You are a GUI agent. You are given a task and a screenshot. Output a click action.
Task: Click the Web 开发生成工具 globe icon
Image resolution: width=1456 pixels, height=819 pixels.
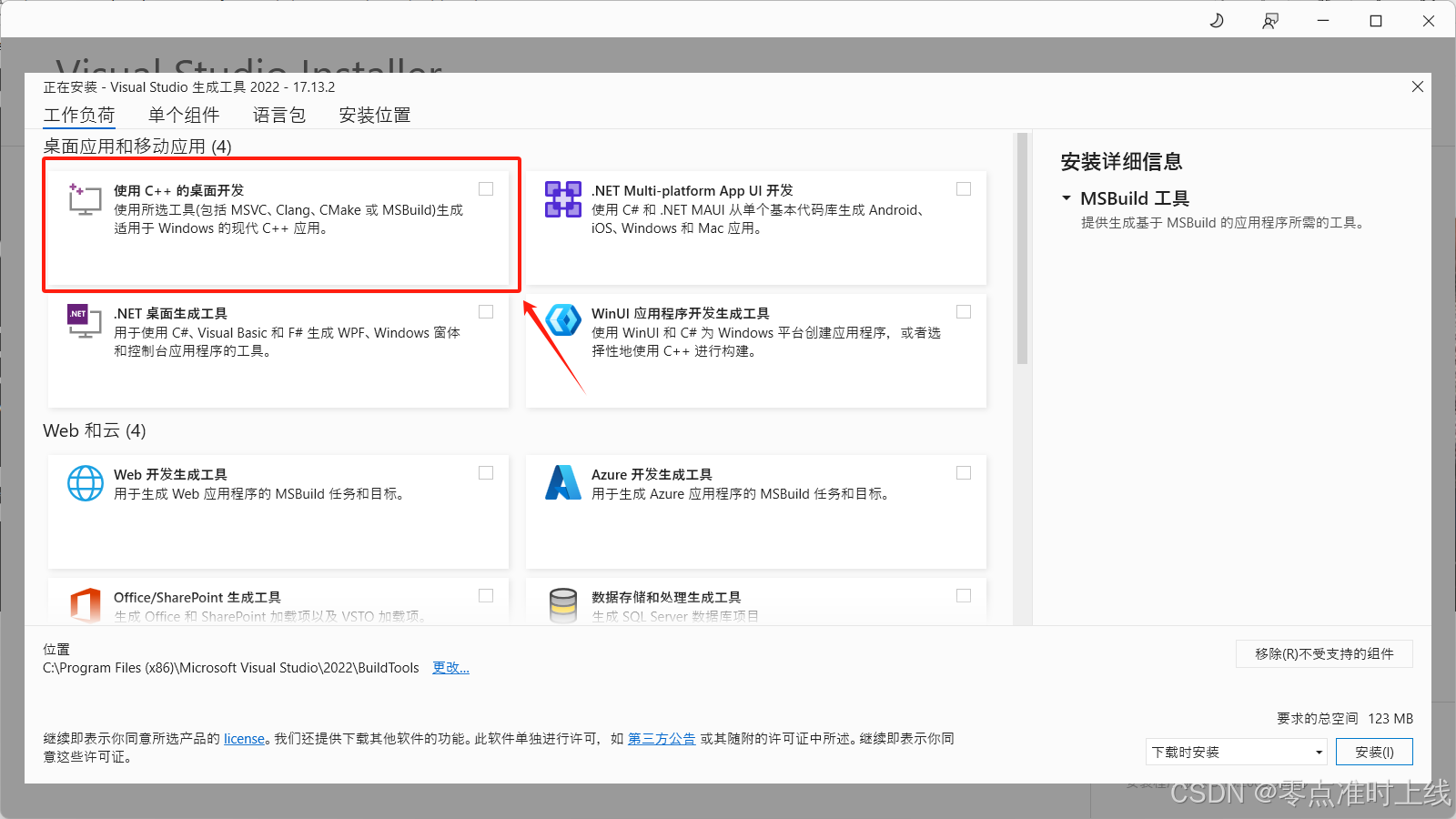pyautogui.click(x=86, y=483)
